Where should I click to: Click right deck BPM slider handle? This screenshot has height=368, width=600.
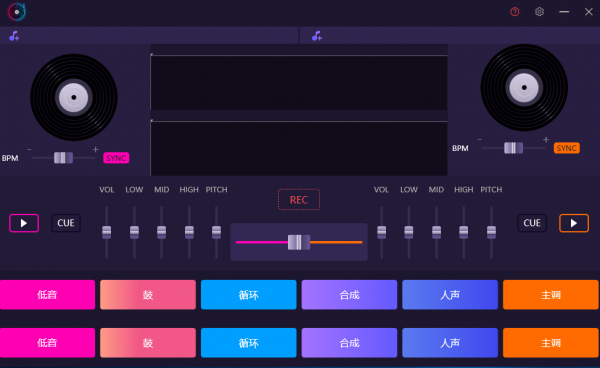coord(513,148)
